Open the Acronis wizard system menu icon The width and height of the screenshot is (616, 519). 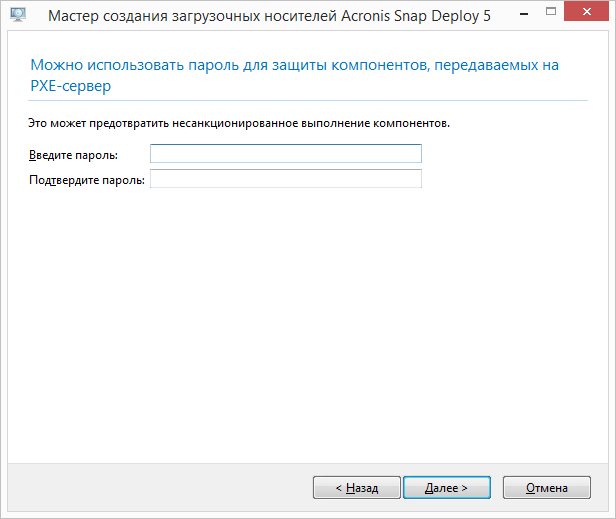coord(18,15)
